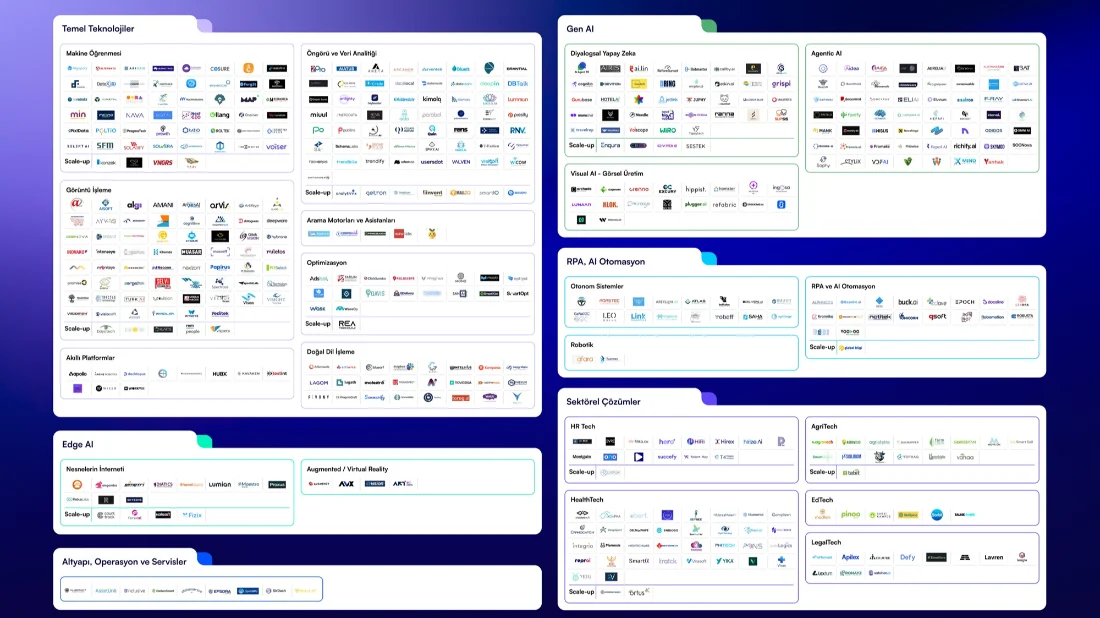Click the trendify logo
Image resolution: width=1100 pixels, height=618 pixels.
[375, 161]
